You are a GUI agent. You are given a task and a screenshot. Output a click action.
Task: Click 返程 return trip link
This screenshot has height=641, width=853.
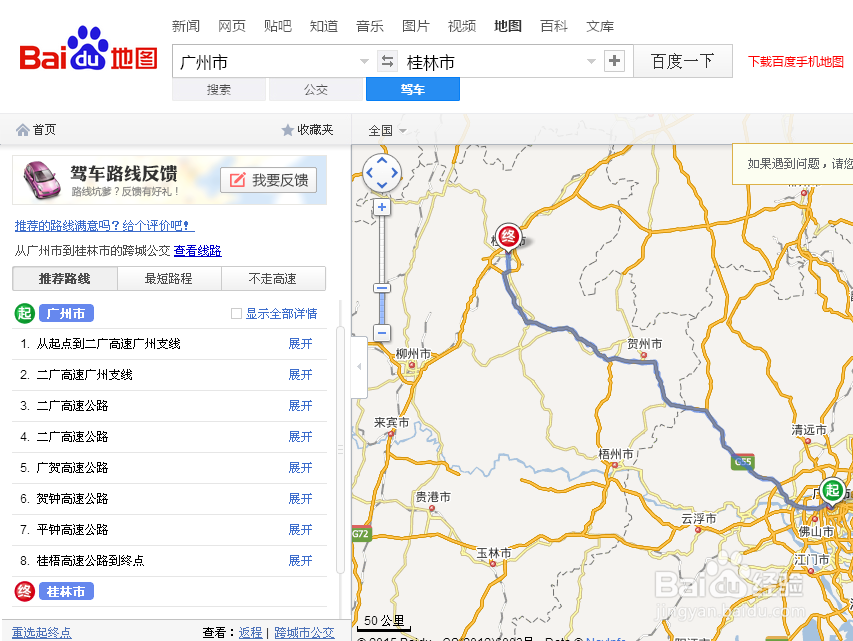[250, 633]
